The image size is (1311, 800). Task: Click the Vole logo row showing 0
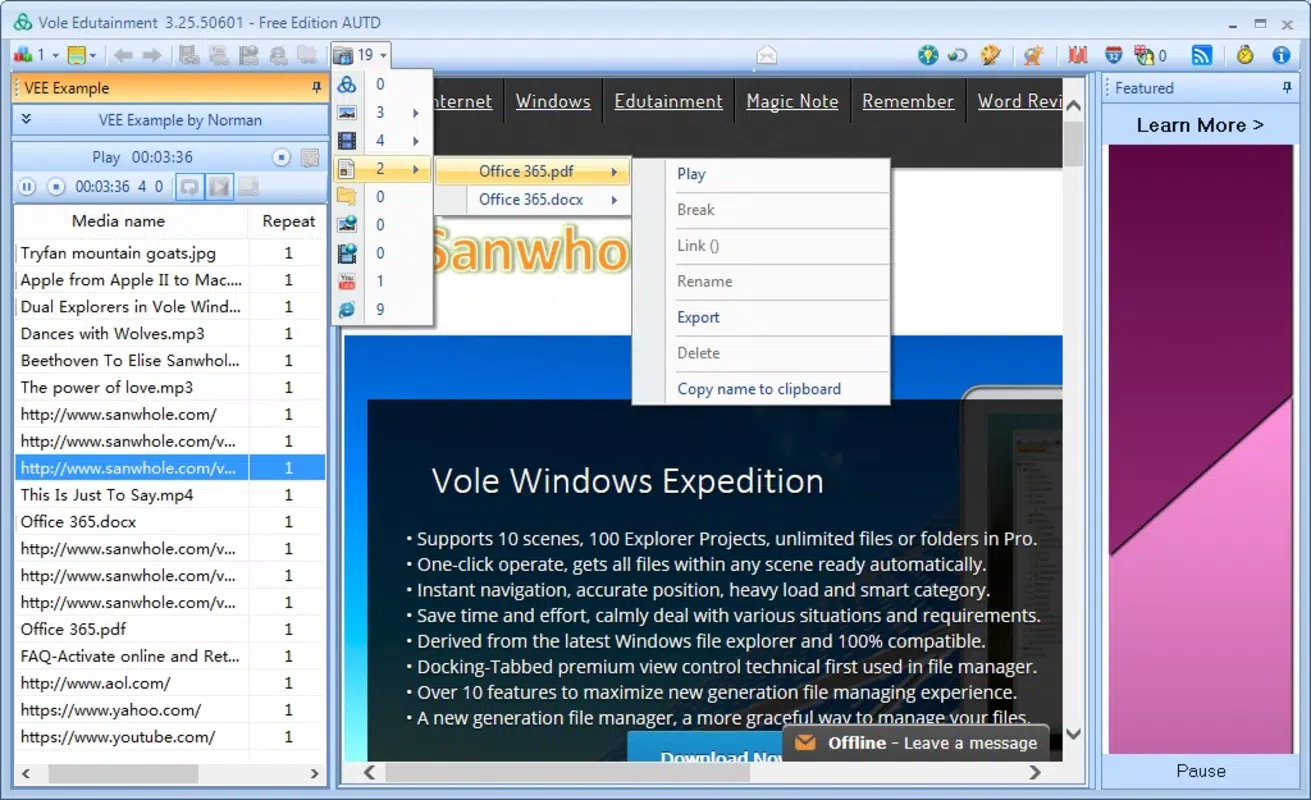[x=382, y=85]
